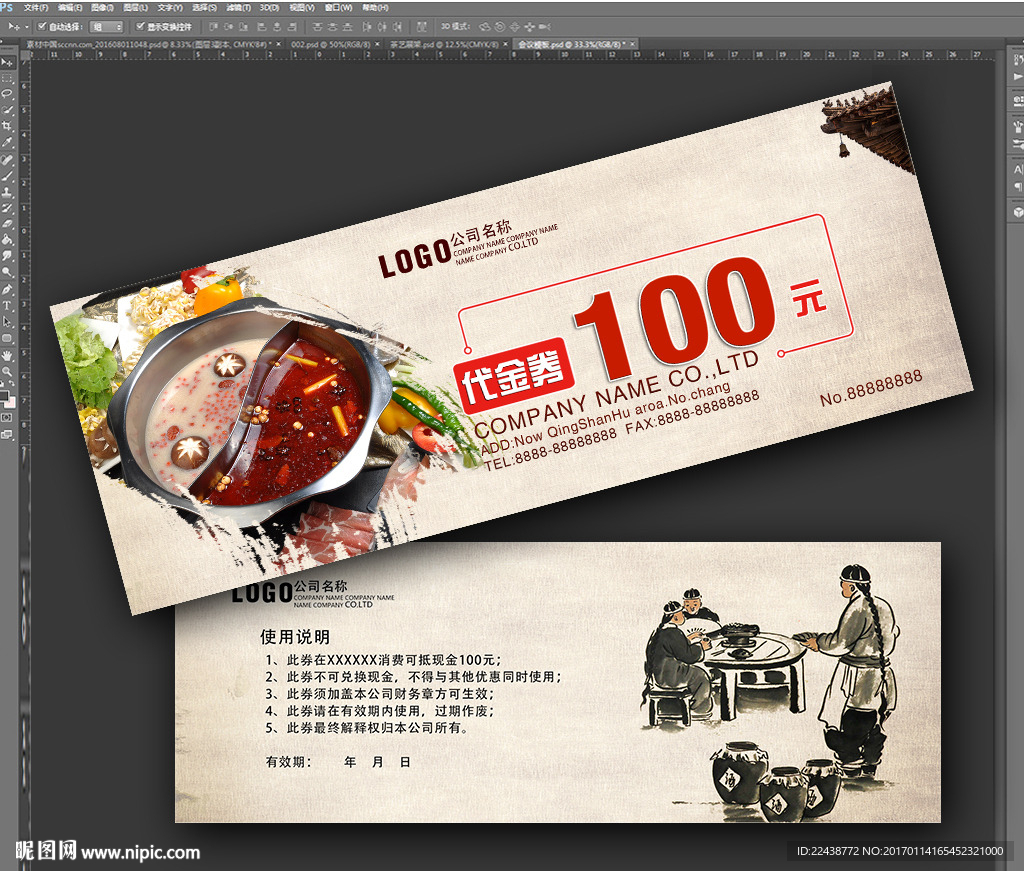The image size is (1024, 871).
Task: Click the 3D drag/pan mode icon
Action: click(x=515, y=27)
